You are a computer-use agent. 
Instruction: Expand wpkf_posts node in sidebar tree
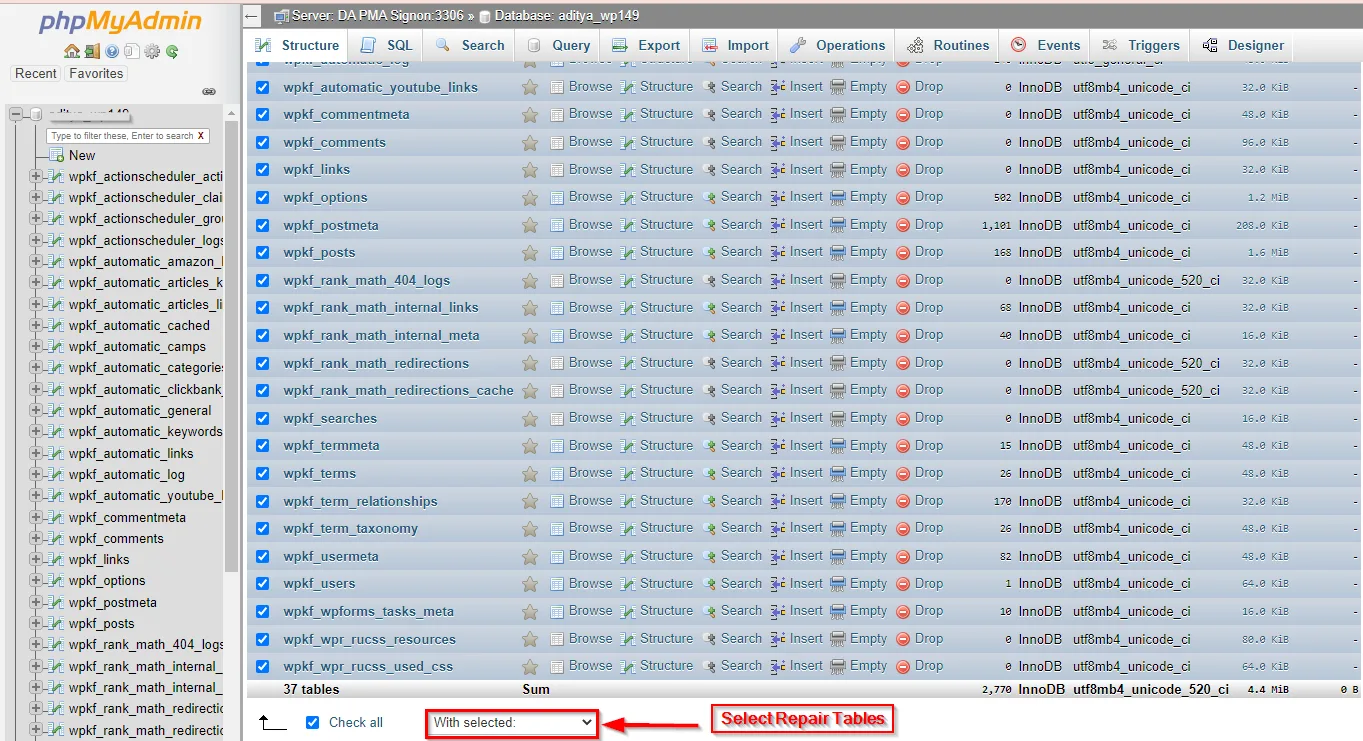[36, 623]
